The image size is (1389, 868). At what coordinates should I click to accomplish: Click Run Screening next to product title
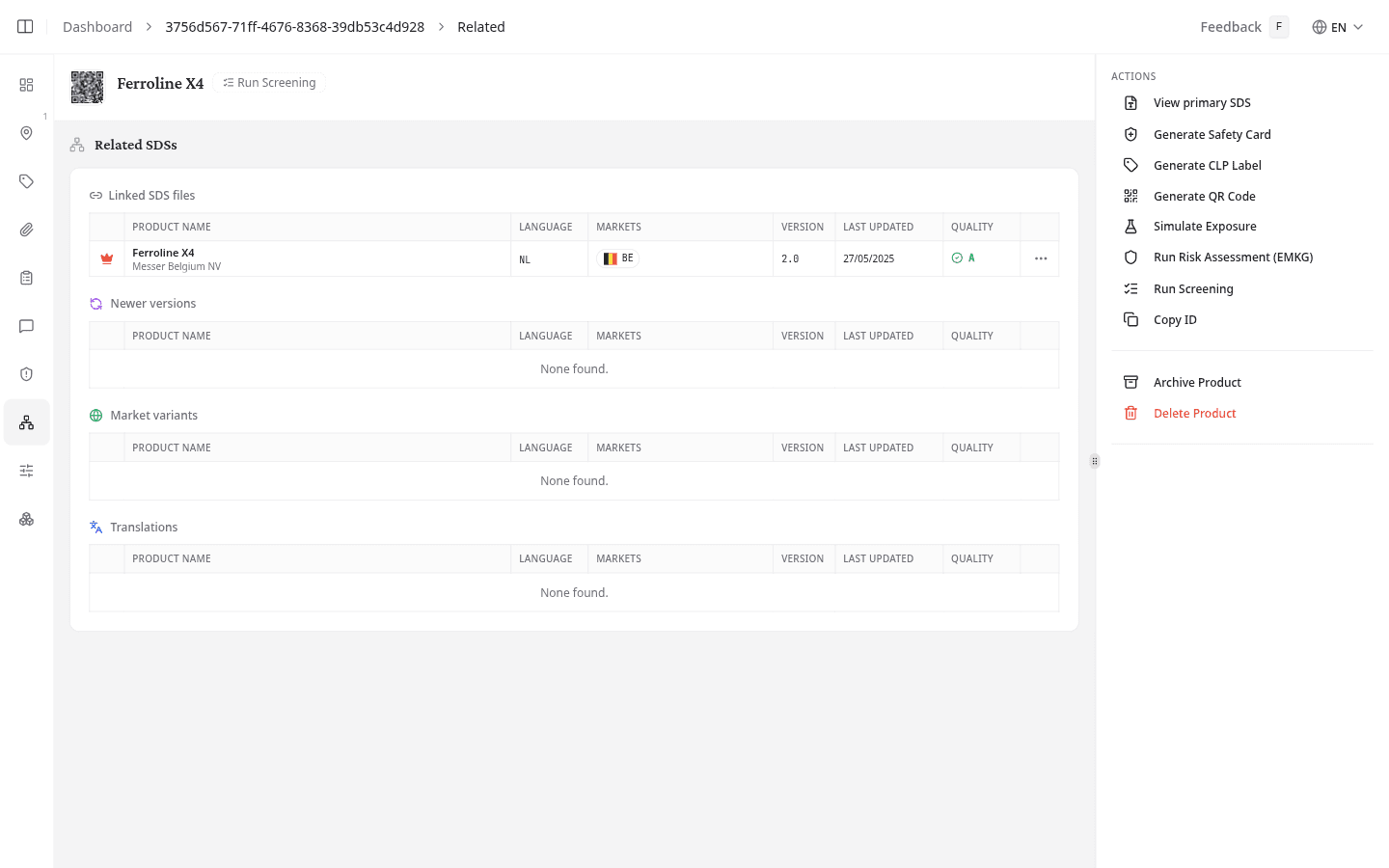[x=269, y=83]
